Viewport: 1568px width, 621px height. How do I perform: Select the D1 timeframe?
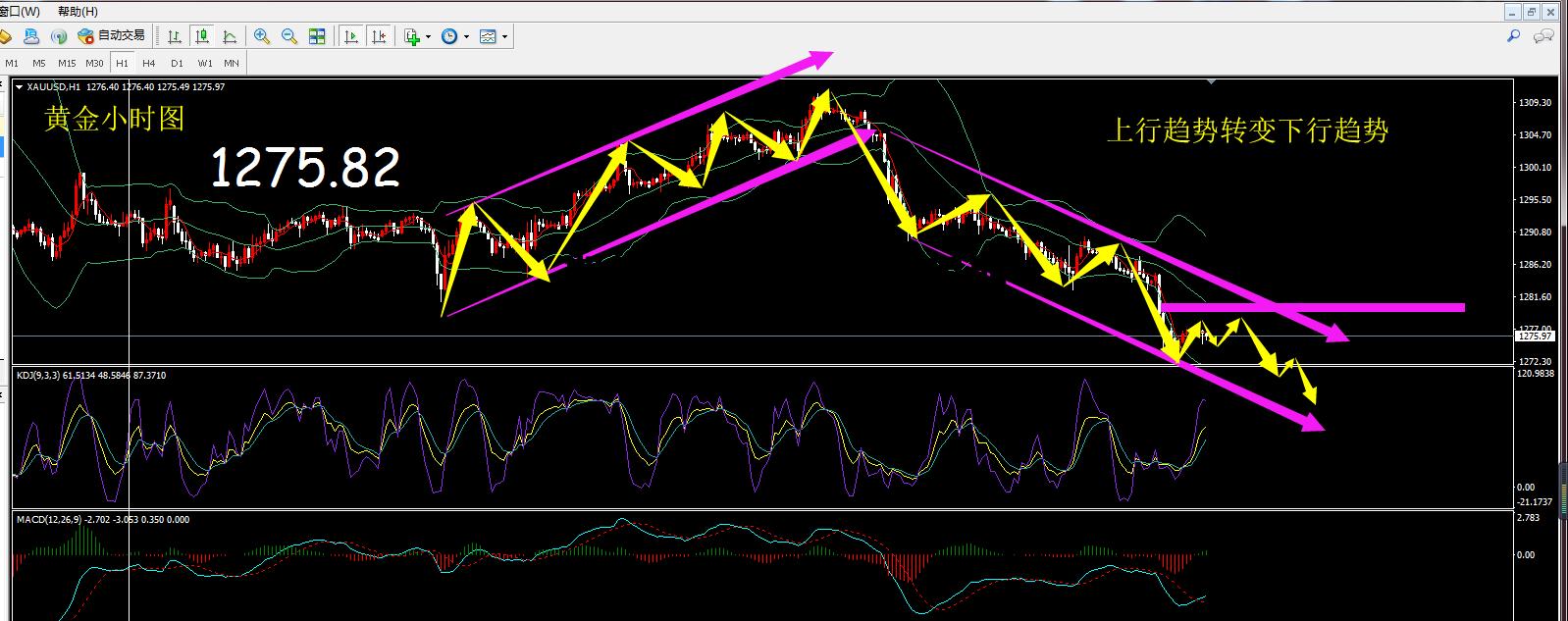click(x=177, y=63)
